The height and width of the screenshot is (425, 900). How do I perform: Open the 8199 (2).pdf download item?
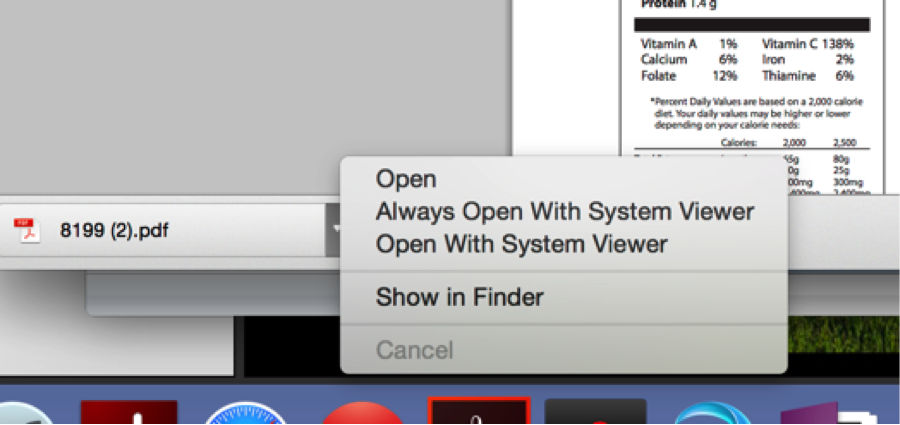click(162, 230)
